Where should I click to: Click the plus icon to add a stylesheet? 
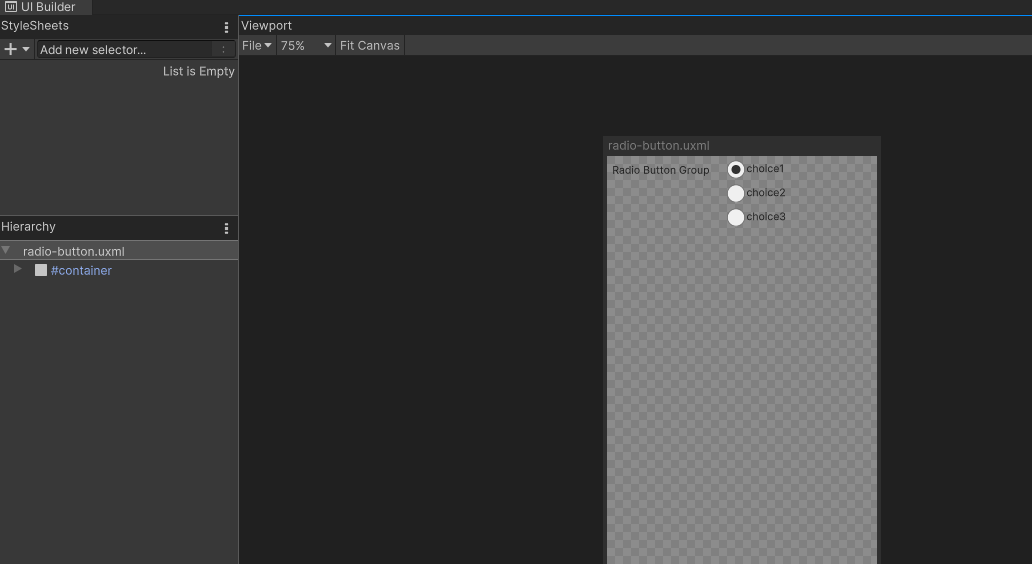(x=11, y=49)
